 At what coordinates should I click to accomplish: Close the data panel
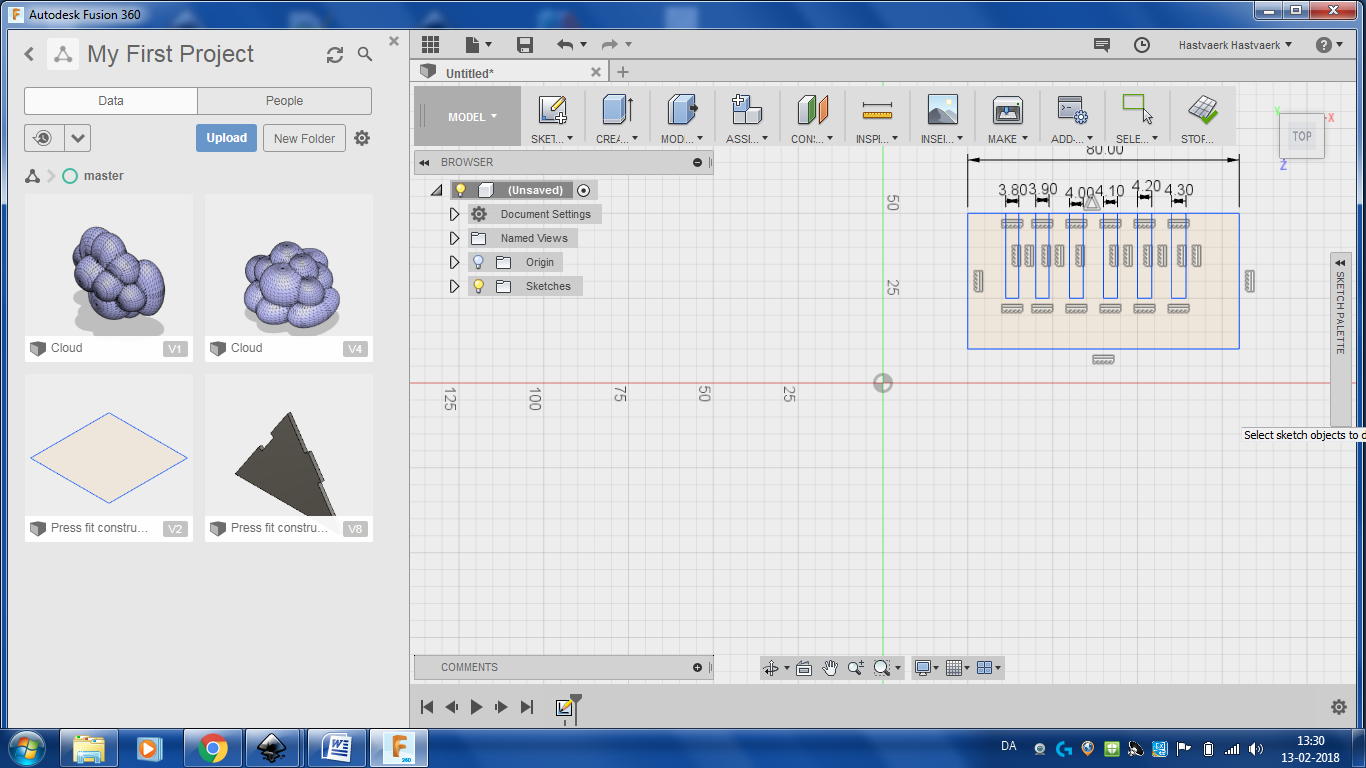coord(394,41)
